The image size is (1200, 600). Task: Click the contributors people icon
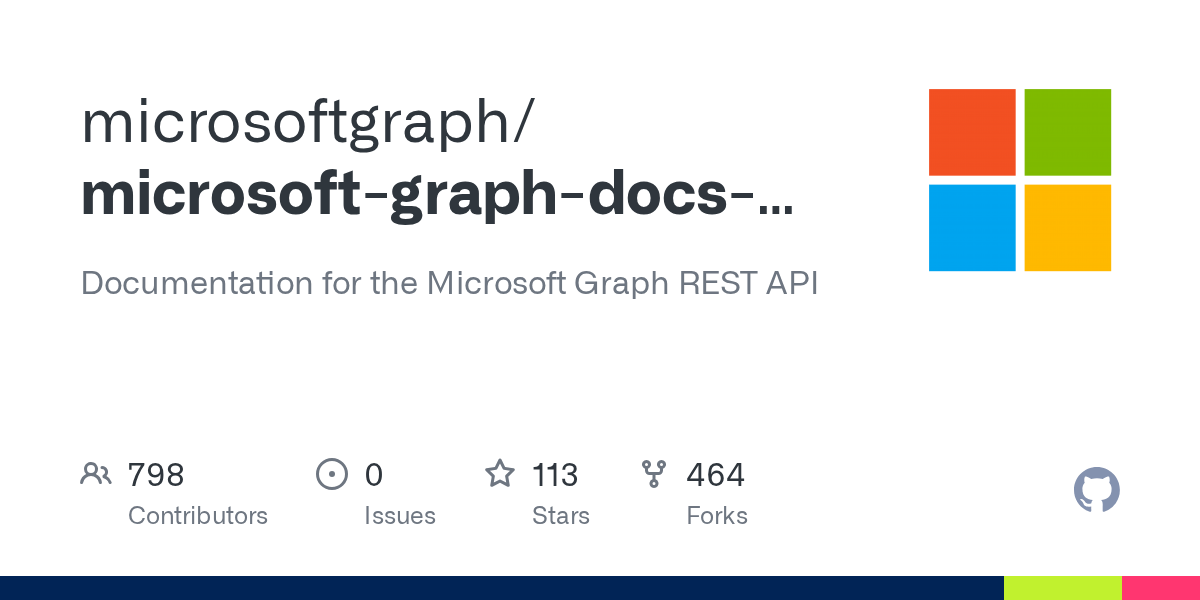[x=96, y=474]
